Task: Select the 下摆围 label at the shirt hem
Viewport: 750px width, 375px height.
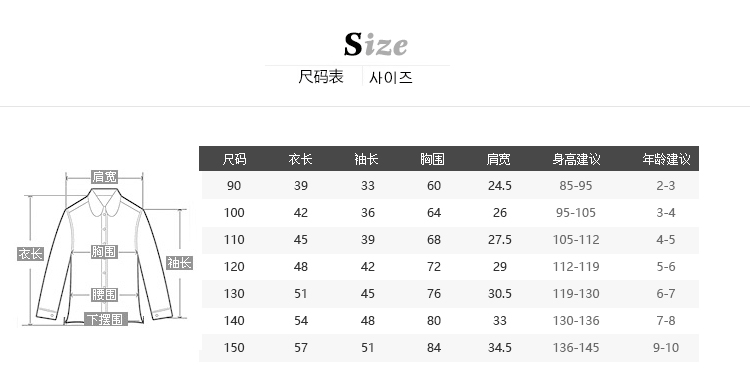Action: tap(106, 320)
